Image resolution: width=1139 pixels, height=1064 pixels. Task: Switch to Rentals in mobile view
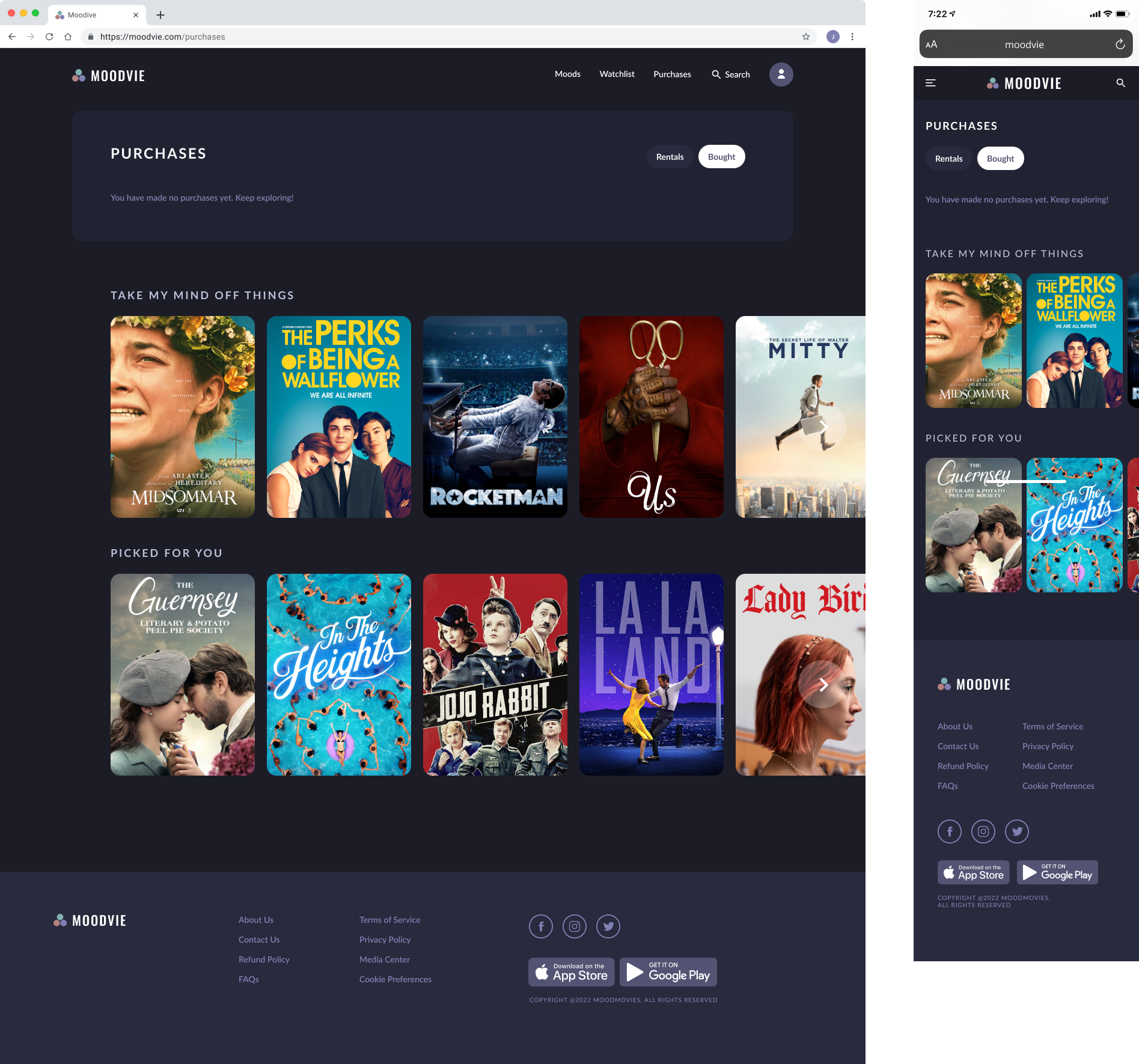tap(948, 159)
